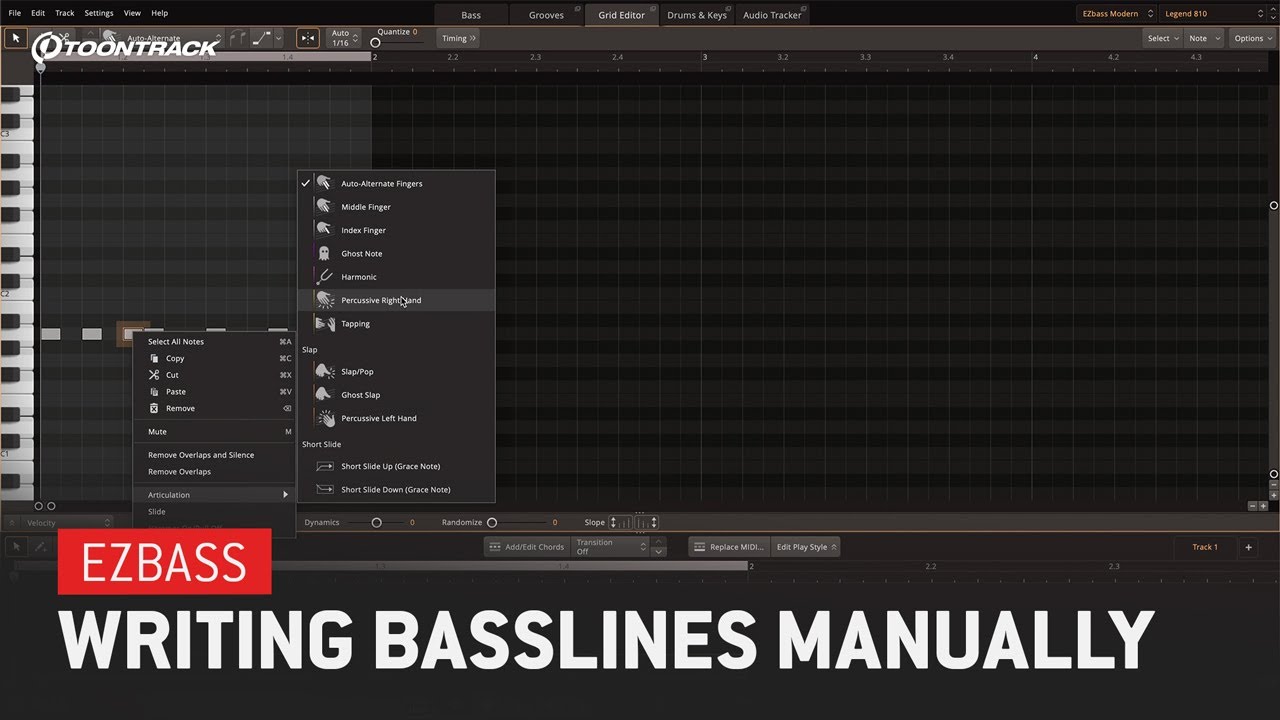Select the Track 1 tab
Screen dimensions: 1280x720
1205,547
